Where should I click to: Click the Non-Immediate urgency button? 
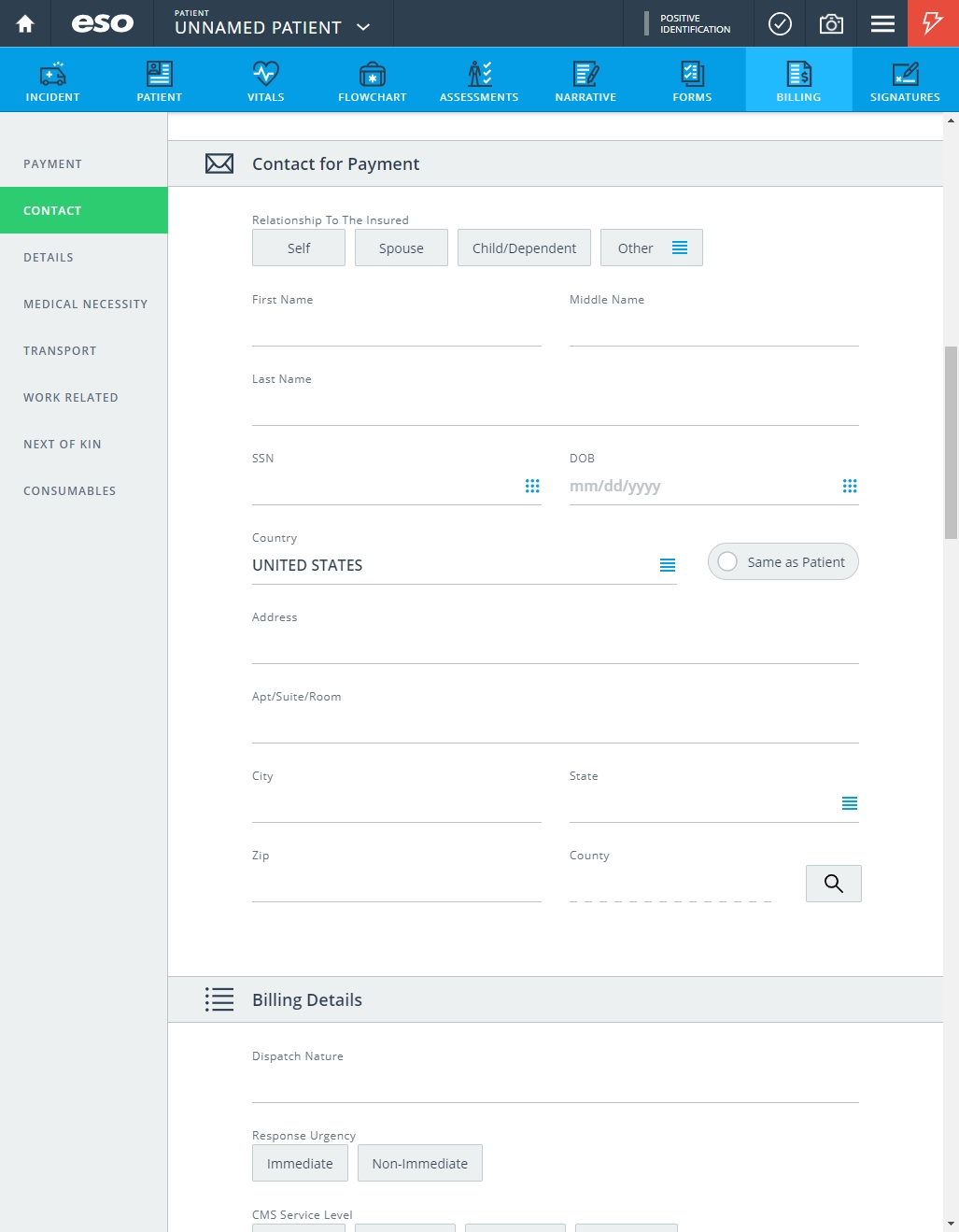point(420,1163)
